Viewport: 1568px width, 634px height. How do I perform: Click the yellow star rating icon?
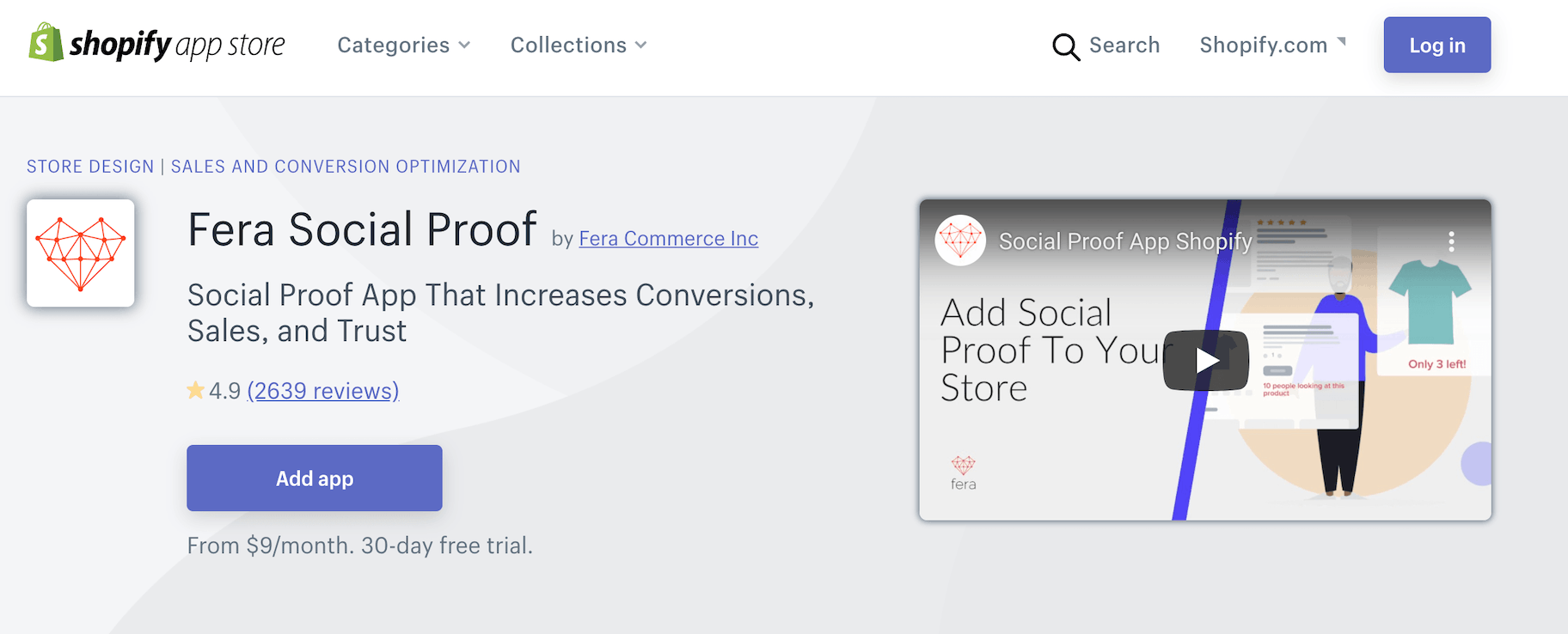pyautogui.click(x=196, y=391)
